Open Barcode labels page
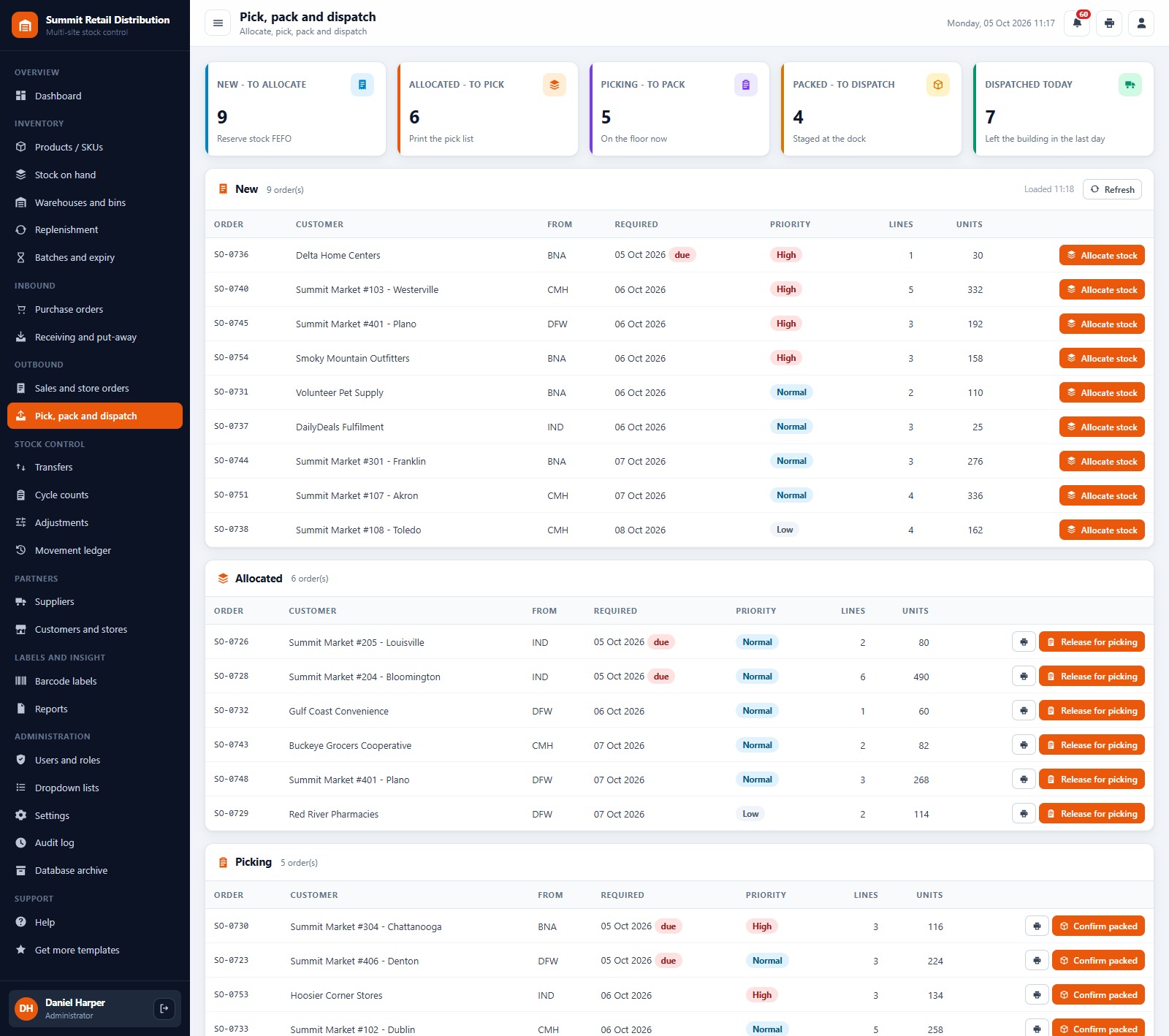The height and width of the screenshot is (1036, 1169). [x=95, y=681]
